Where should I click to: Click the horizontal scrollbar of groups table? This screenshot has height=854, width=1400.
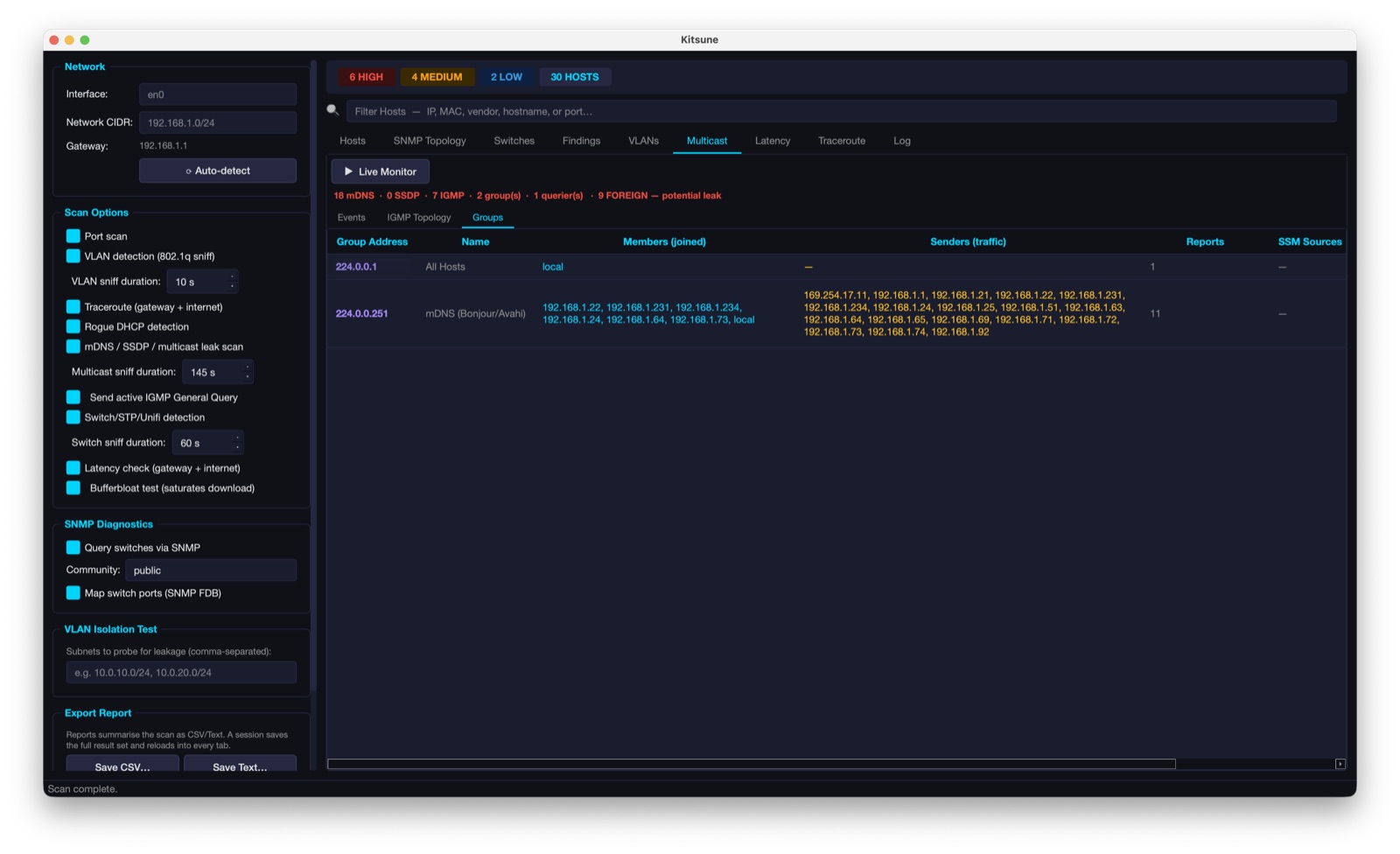(x=752, y=764)
